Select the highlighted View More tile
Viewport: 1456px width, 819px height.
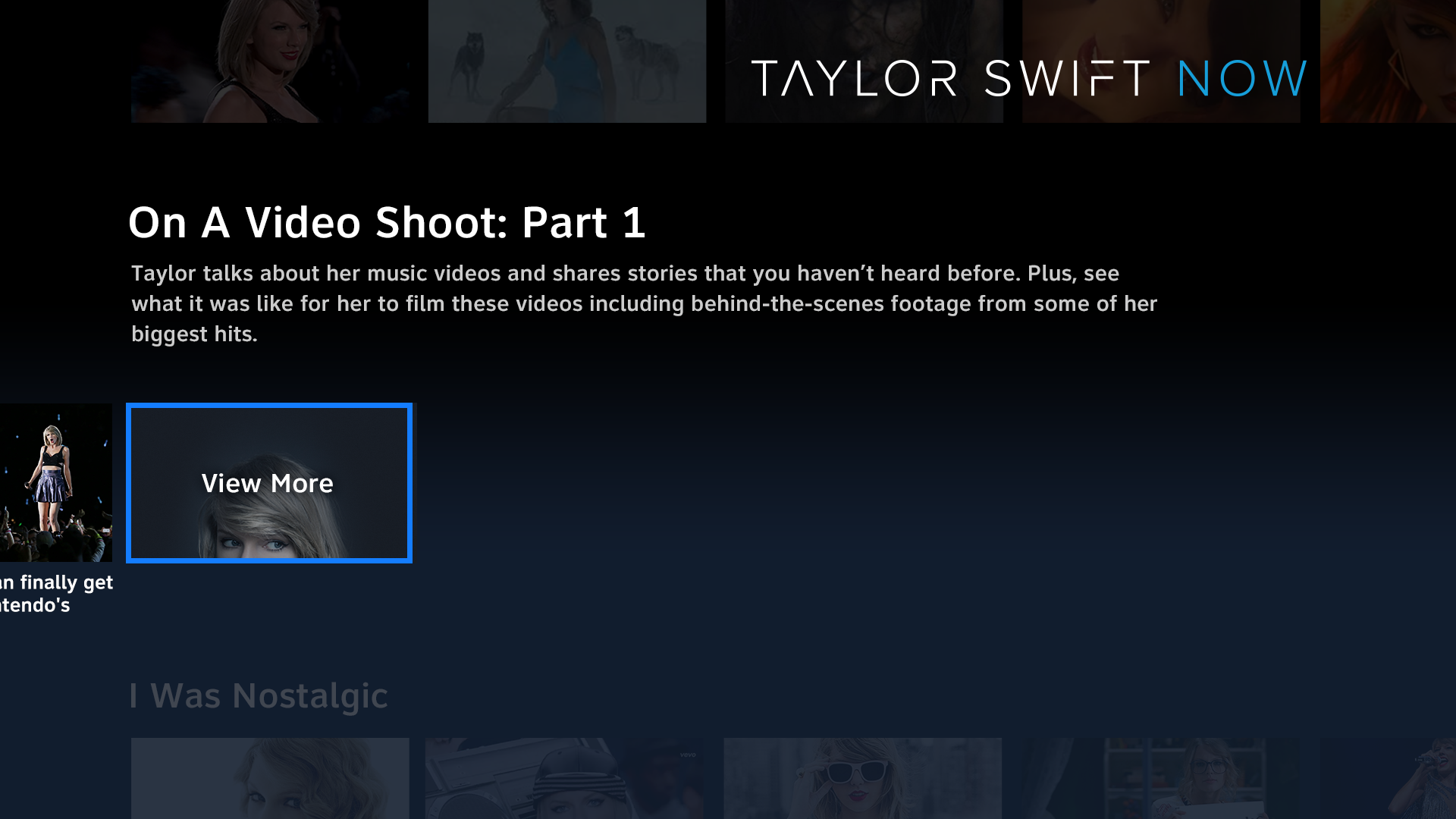tap(269, 483)
